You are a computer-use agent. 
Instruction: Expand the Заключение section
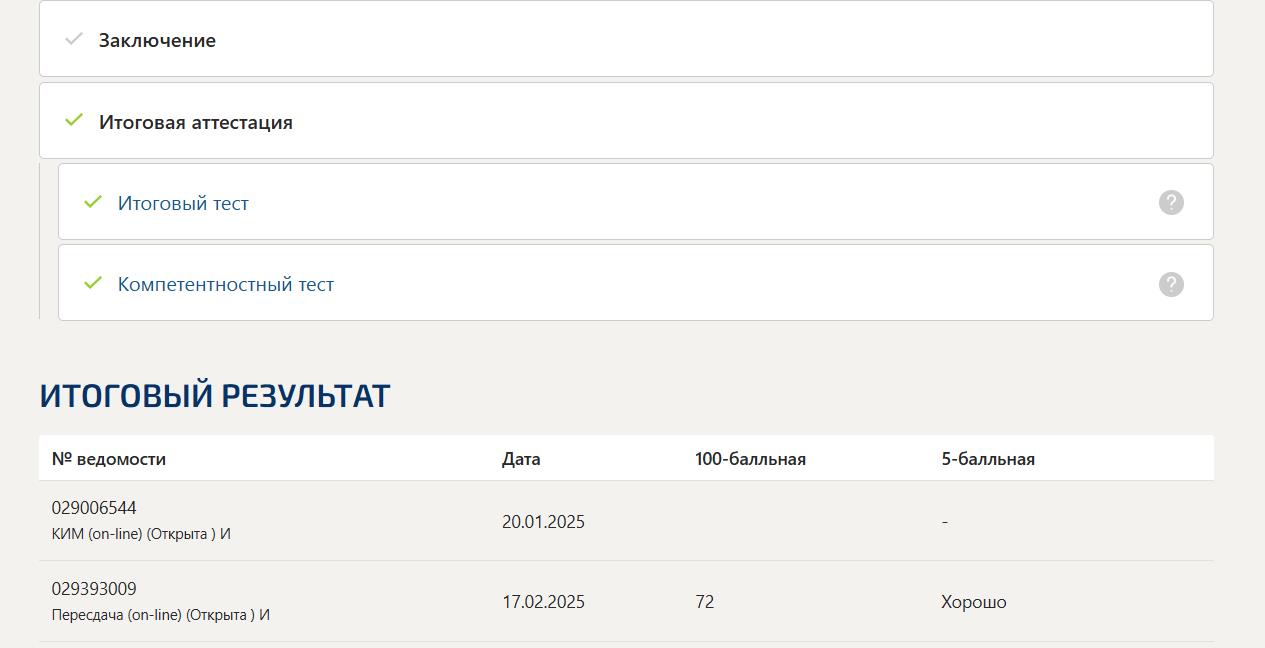626,39
